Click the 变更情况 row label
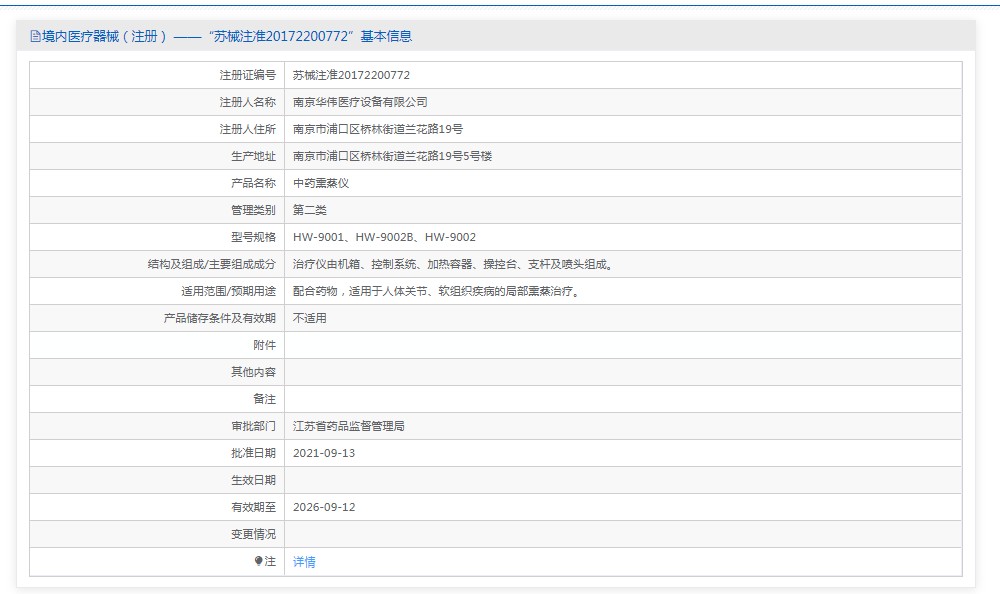The image size is (1000, 594). tap(253, 534)
